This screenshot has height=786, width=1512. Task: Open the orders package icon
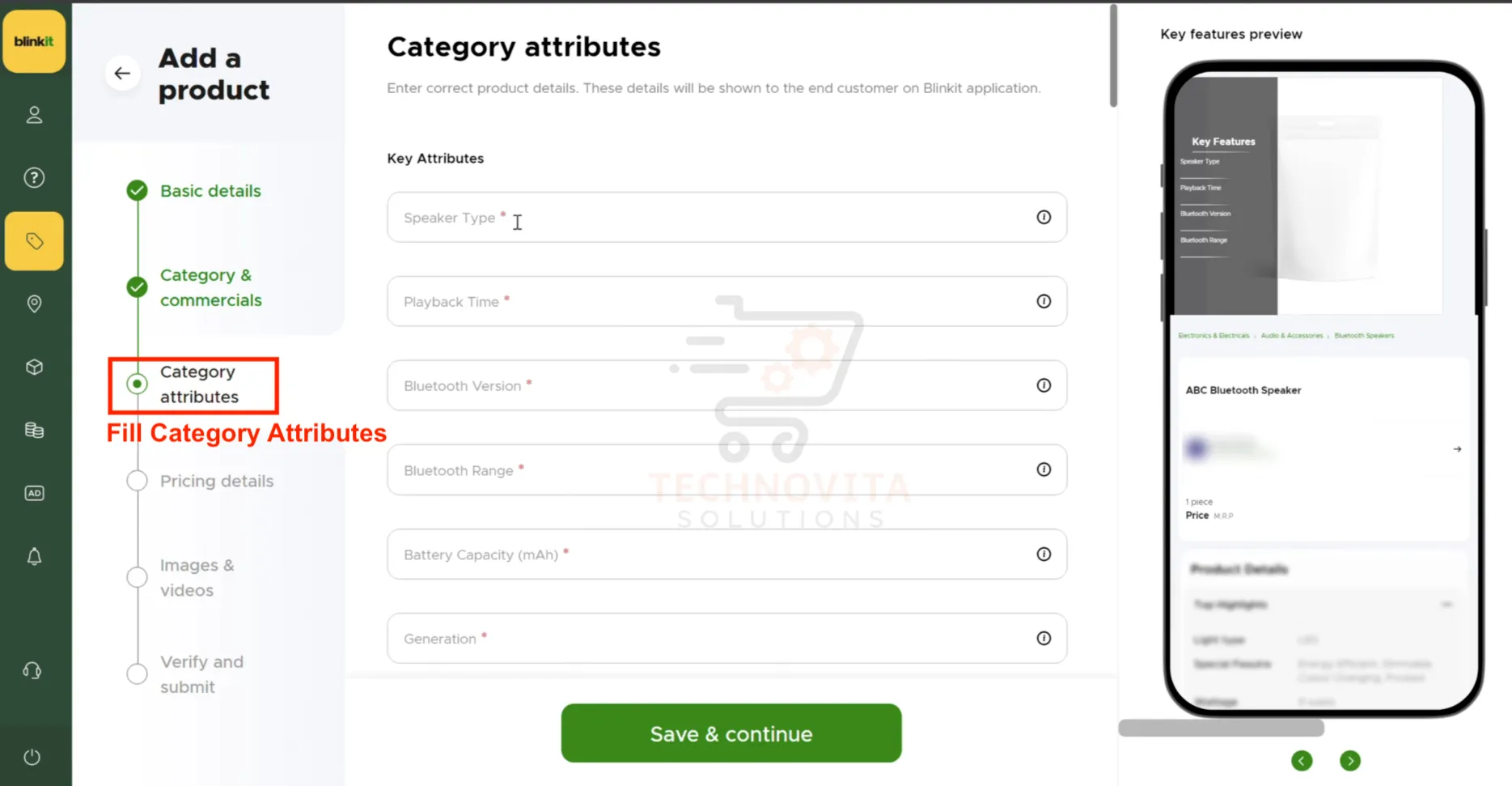[34, 367]
